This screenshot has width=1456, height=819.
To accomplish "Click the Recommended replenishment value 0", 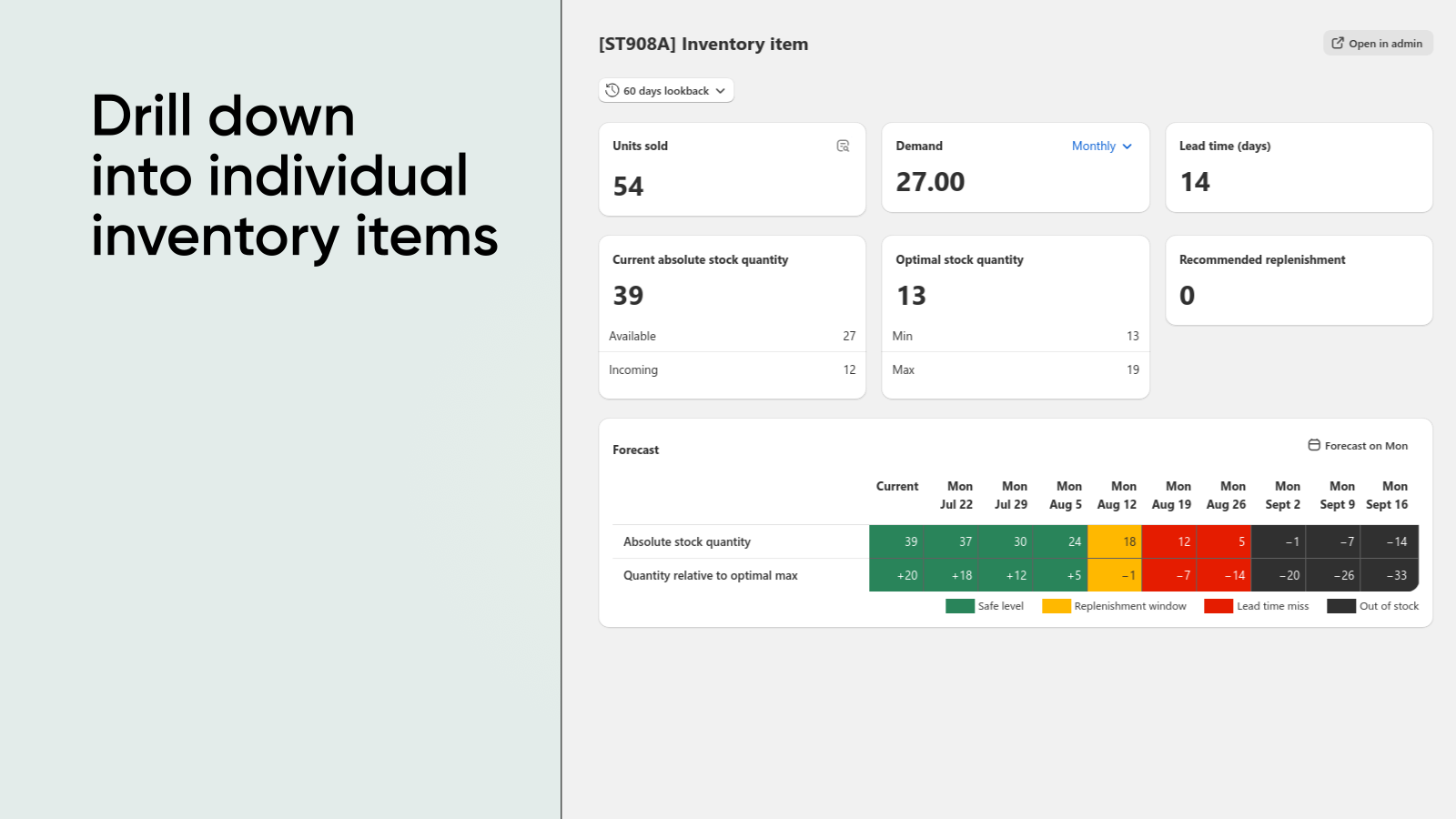I will pos(1187,296).
